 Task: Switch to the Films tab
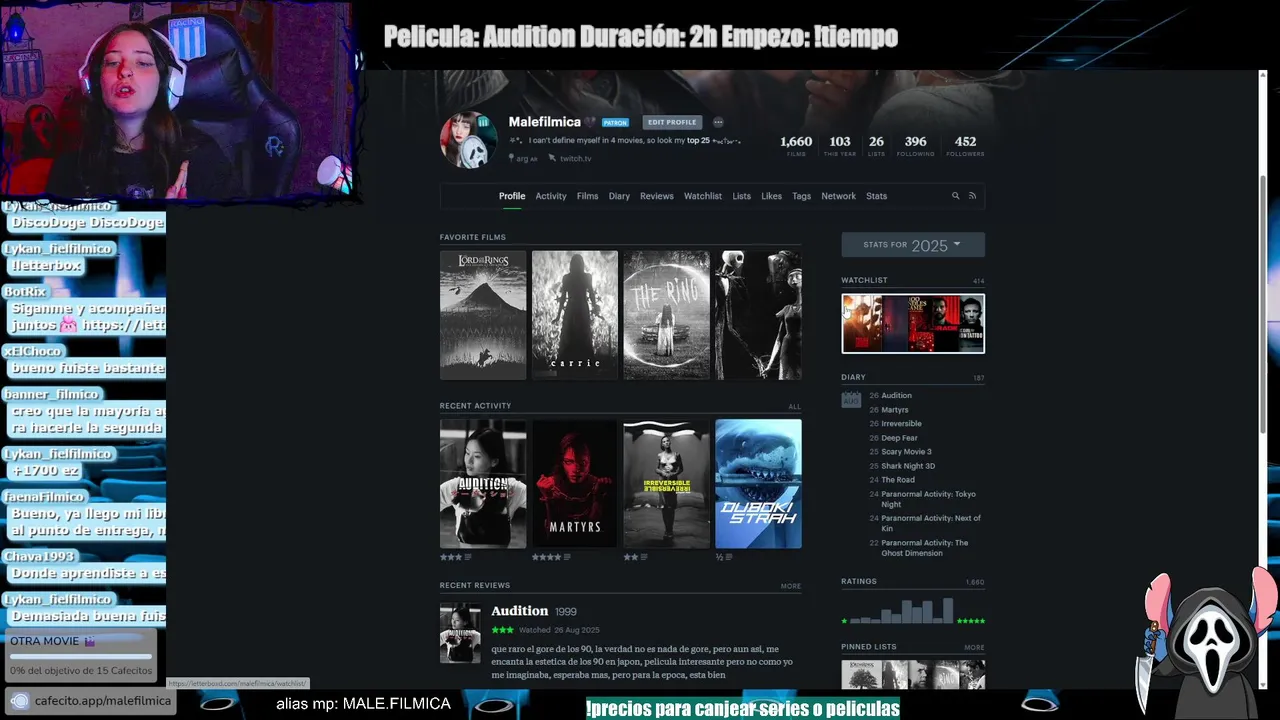coord(587,196)
